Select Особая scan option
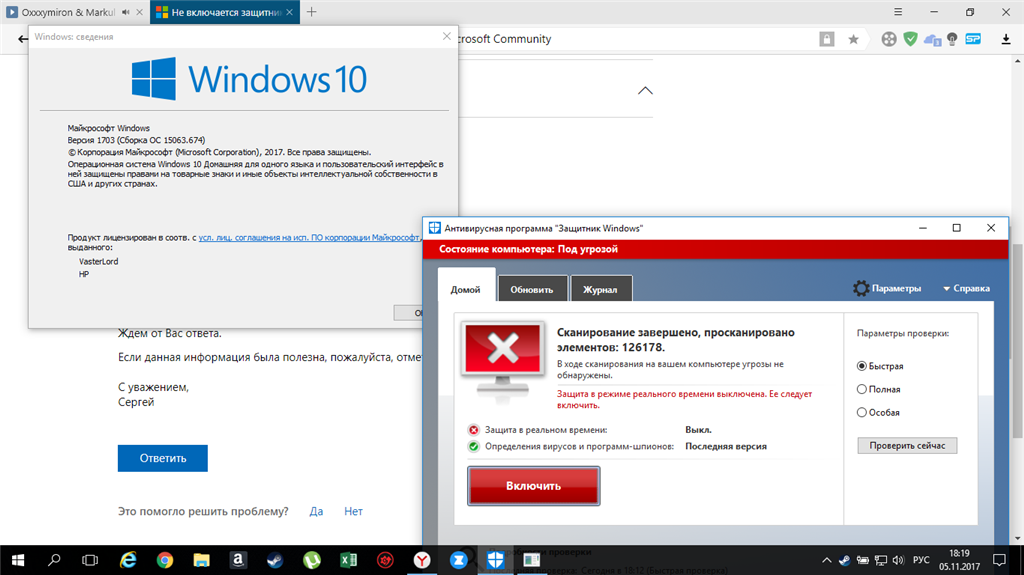This screenshot has width=1024, height=575. [878, 412]
